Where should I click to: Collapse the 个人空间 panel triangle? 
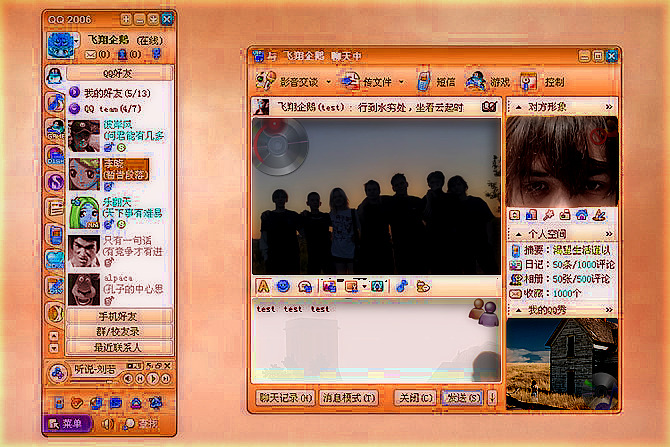[518, 234]
